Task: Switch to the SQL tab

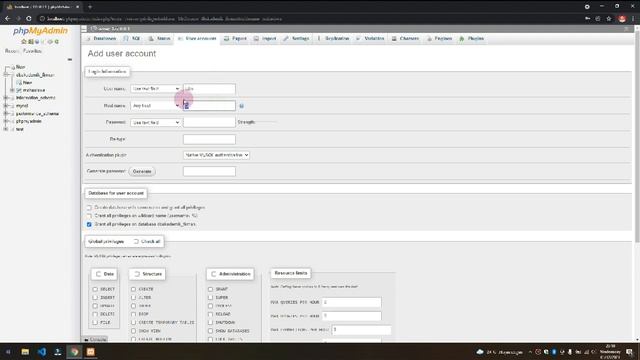Action: tap(132, 39)
